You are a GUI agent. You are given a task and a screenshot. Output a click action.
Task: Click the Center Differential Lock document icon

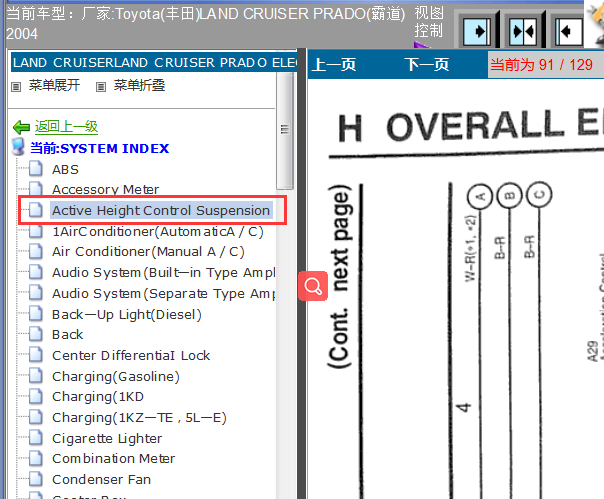pos(36,355)
